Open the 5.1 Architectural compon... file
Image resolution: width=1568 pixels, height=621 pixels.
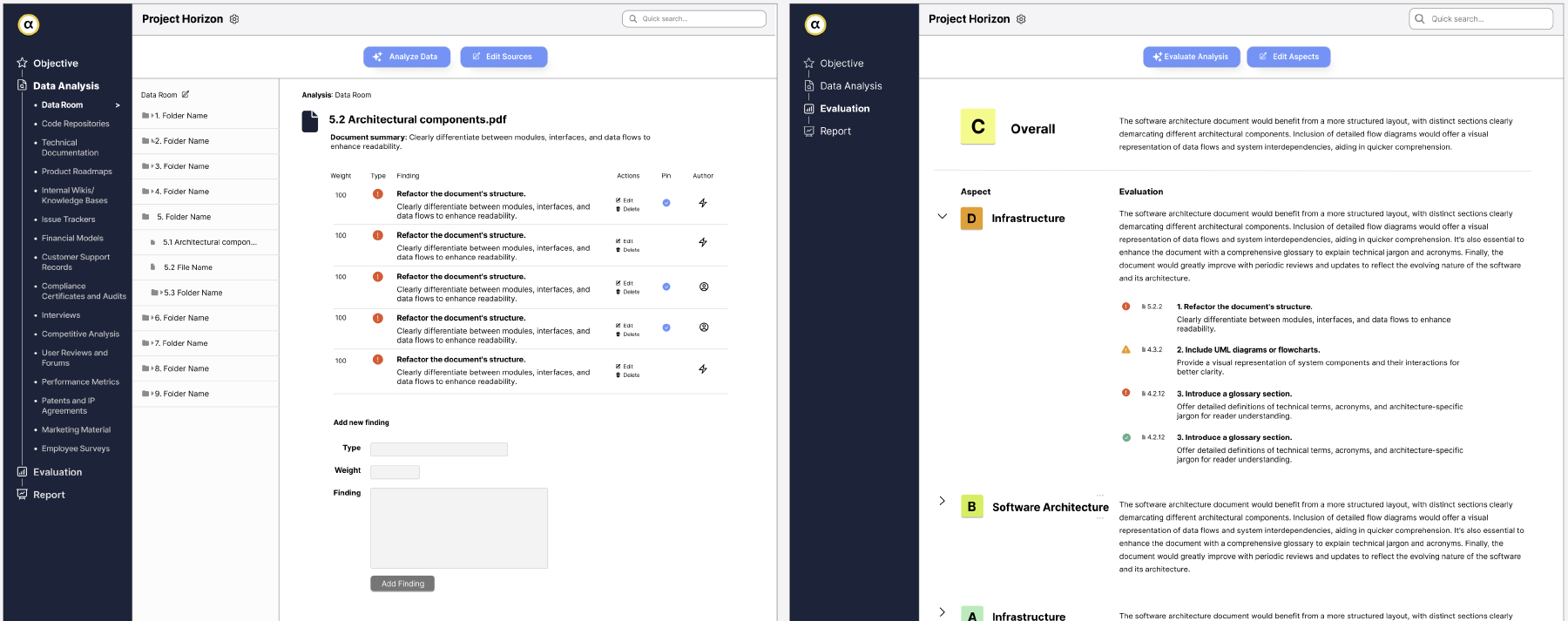[x=209, y=242]
